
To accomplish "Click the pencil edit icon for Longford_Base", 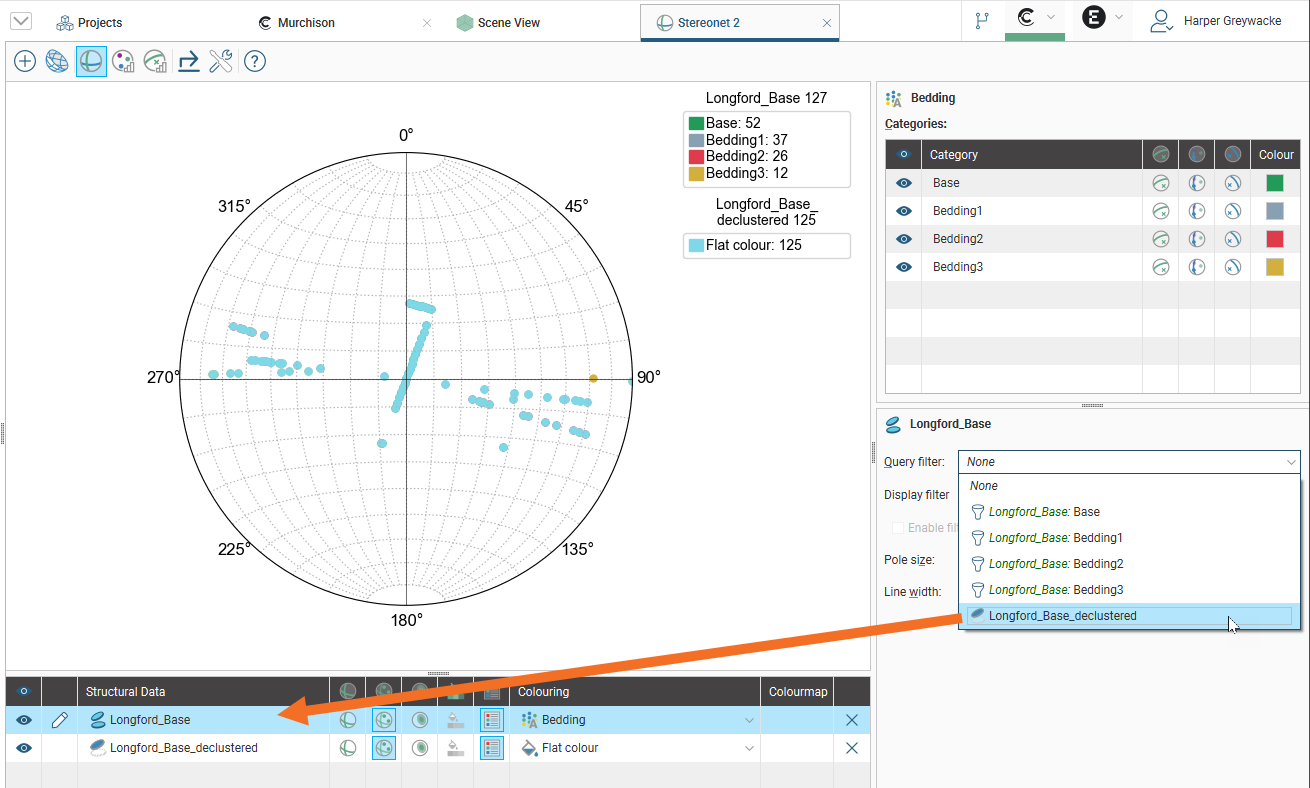I will coord(60,720).
